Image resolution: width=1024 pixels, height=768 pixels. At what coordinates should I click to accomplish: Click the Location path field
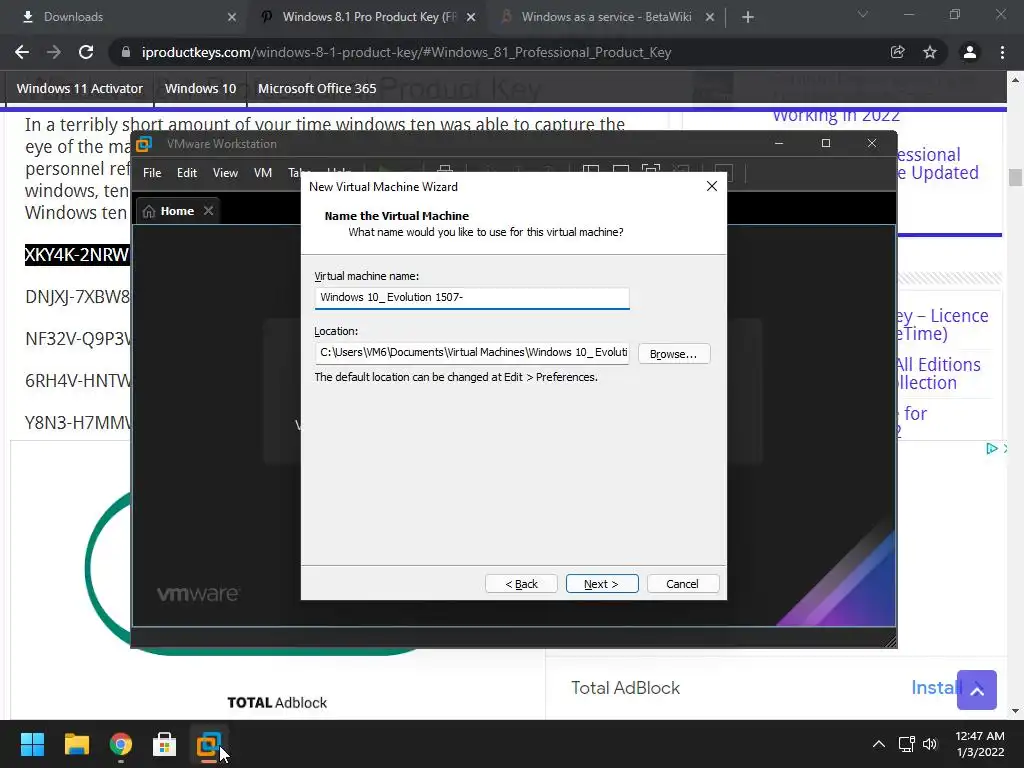point(472,353)
